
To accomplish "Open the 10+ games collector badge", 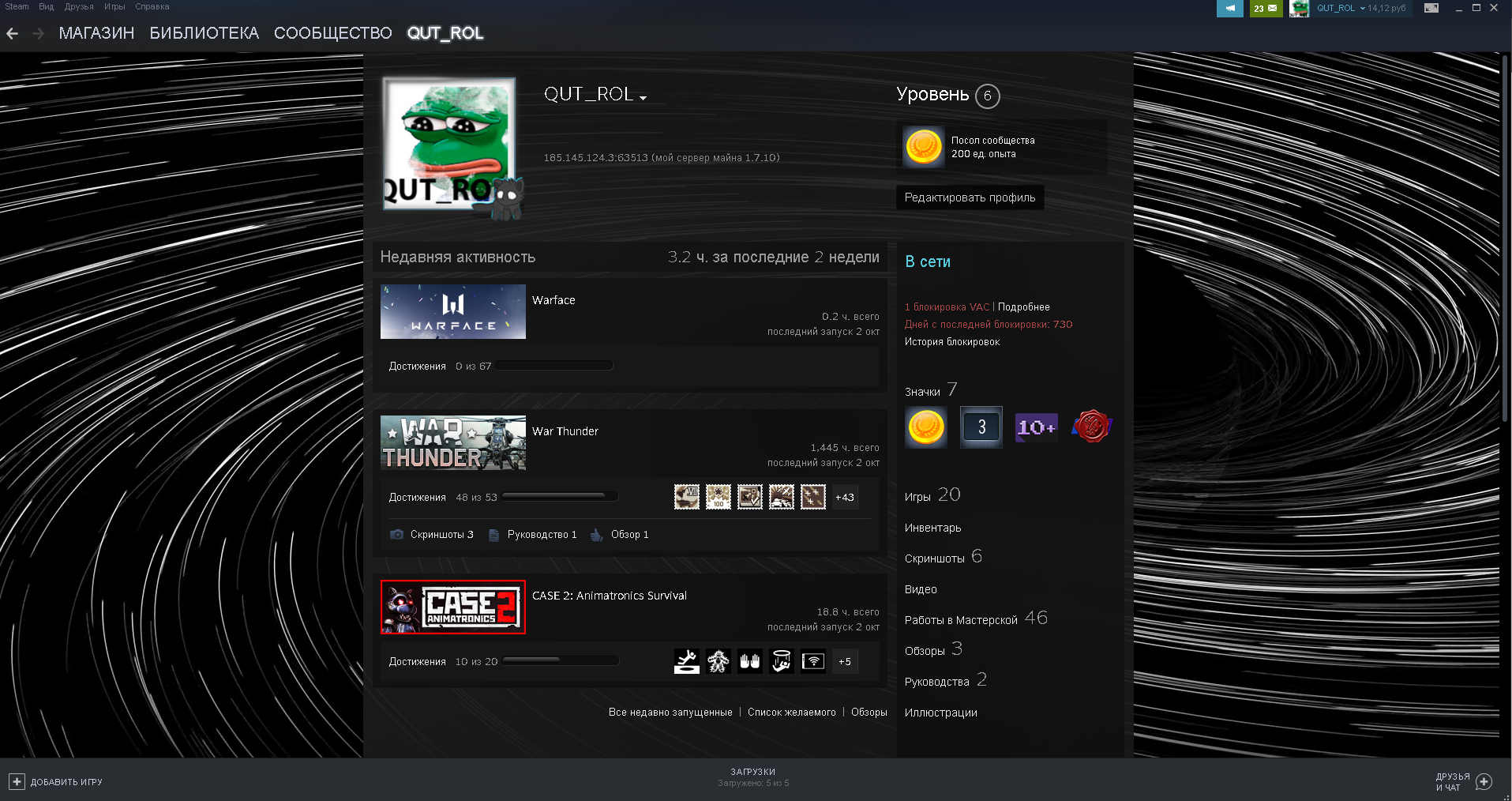I will click(1037, 427).
